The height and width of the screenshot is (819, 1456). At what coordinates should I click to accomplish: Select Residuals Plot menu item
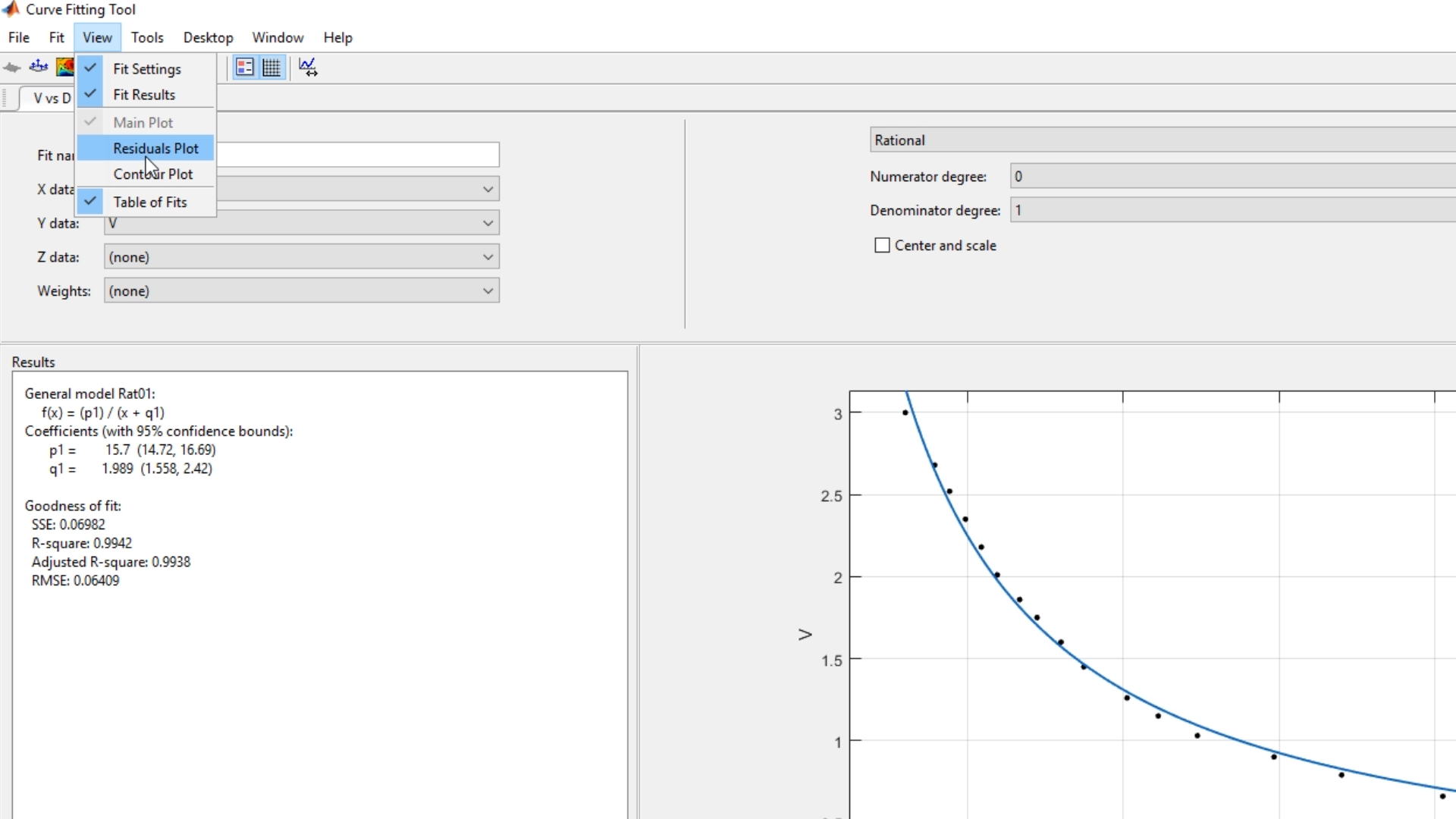(x=155, y=149)
